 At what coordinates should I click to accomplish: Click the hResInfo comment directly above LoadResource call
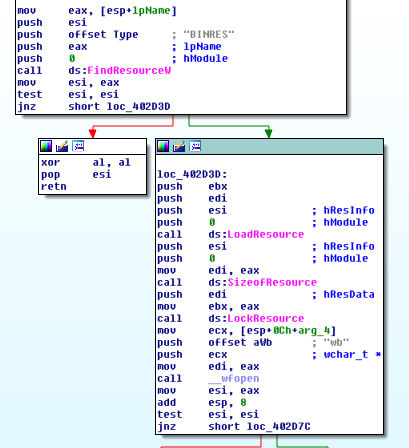(x=349, y=210)
